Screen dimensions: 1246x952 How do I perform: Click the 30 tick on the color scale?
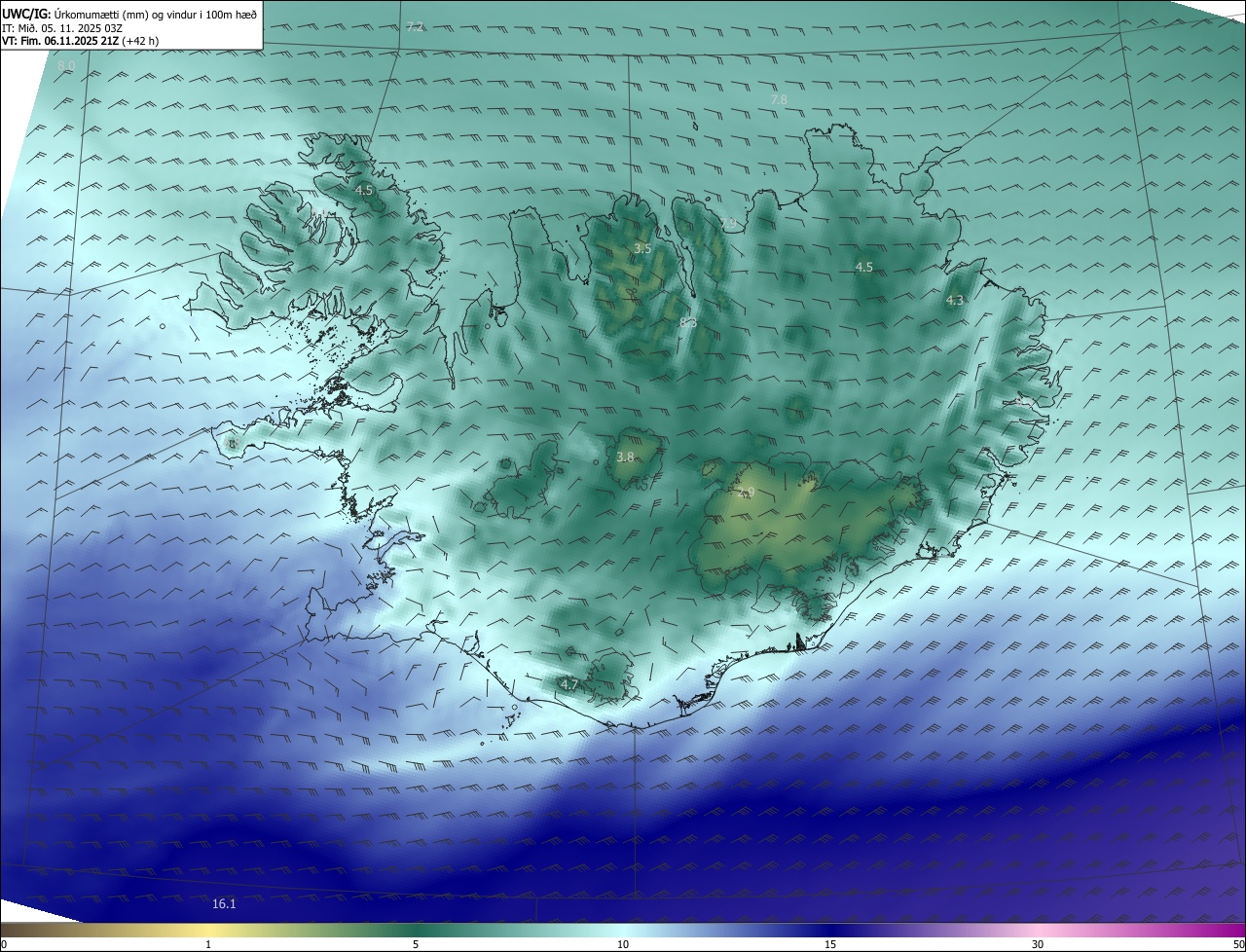[x=1038, y=944]
